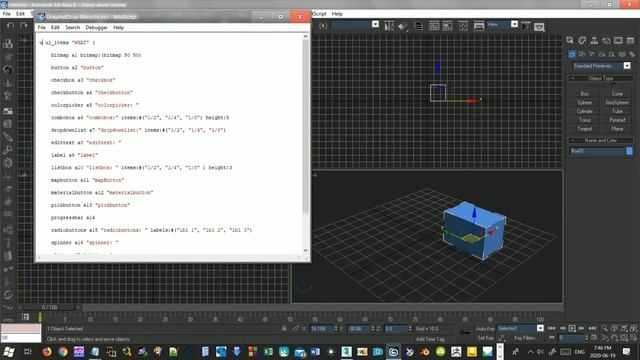Click the MAXScript editor vertical scrollbar

pos(305,143)
